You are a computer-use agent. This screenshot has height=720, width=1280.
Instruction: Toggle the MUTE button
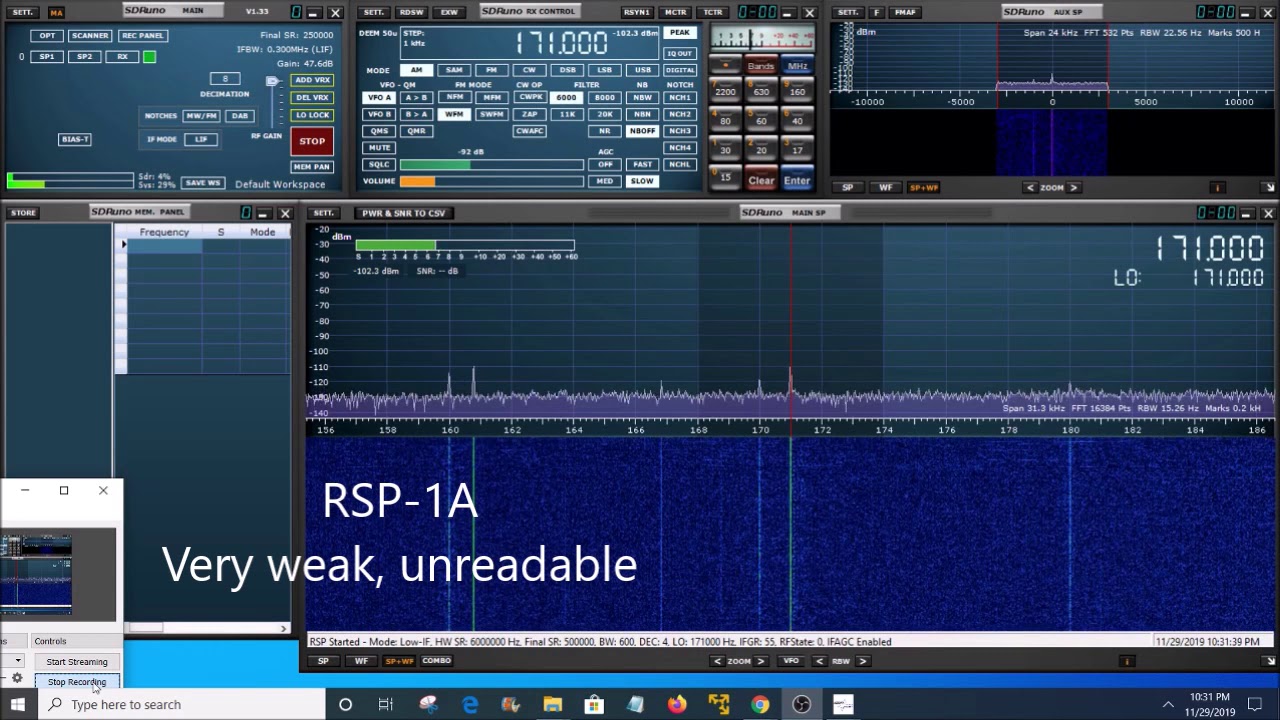(x=379, y=148)
